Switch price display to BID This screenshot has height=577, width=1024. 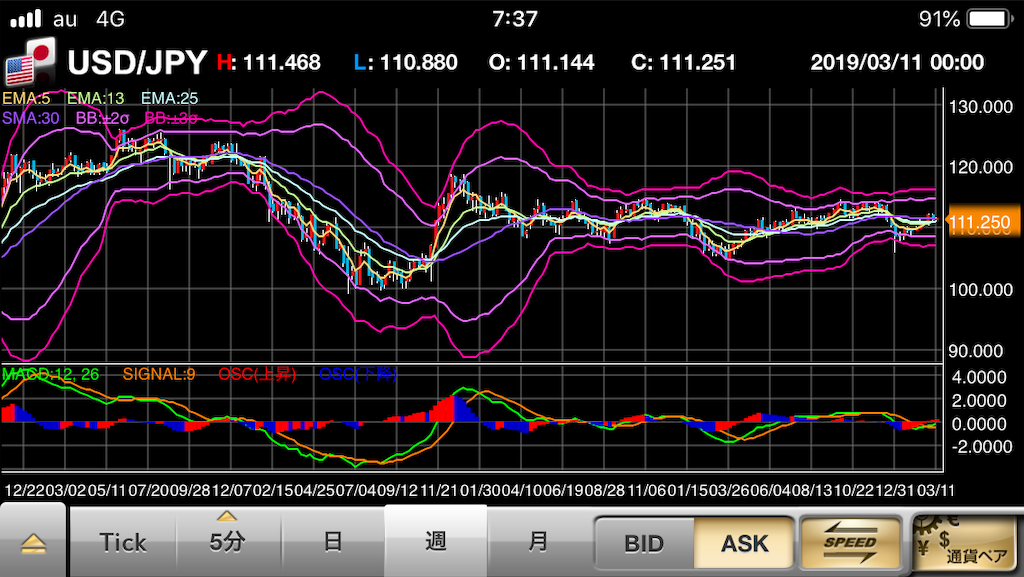645,543
